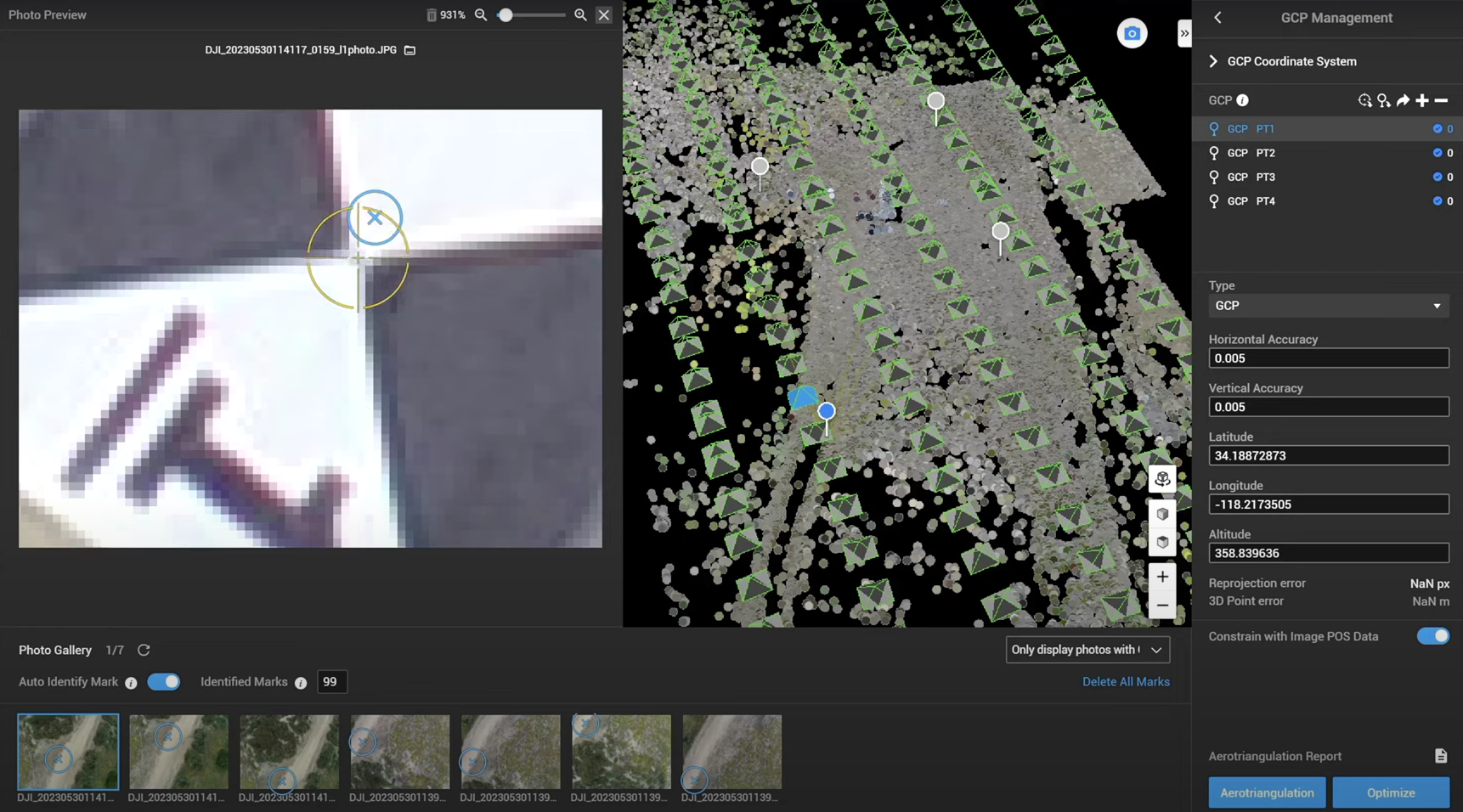The width and height of the screenshot is (1463, 812).
Task: Click the view icon above the cube buttons
Action: click(1162, 479)
